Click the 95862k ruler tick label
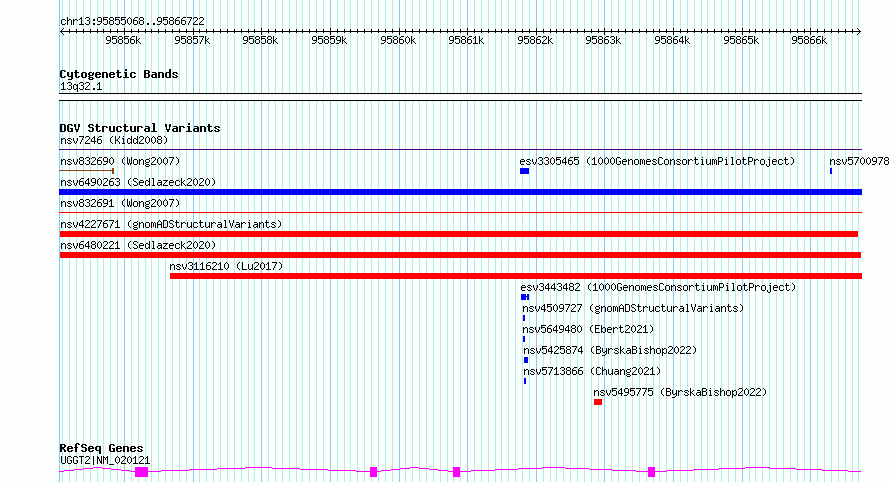The width and height of the screenshot is (890, 482). (535, 40)
